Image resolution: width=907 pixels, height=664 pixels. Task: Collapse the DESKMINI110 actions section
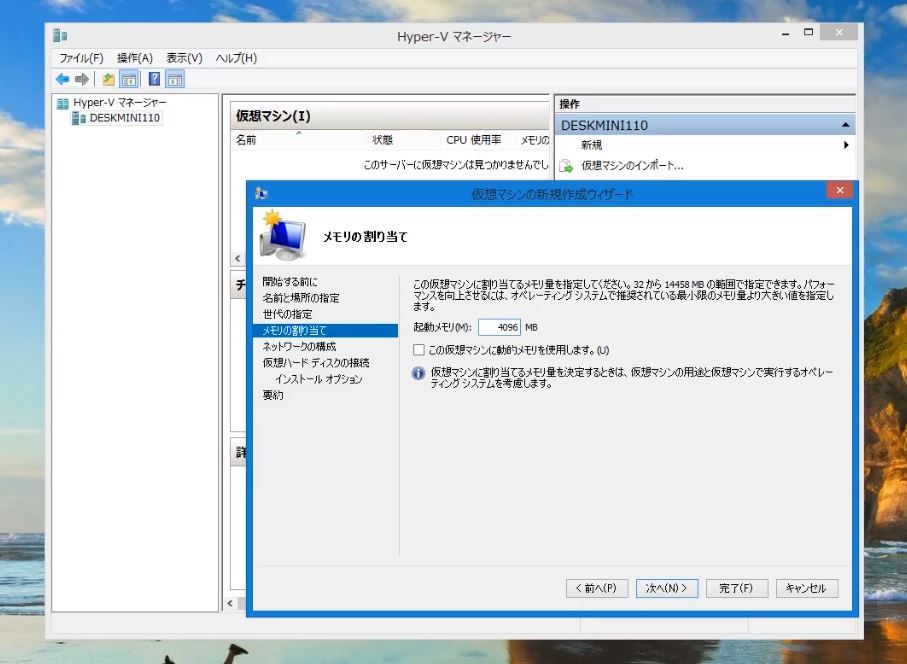click(846, 126)
